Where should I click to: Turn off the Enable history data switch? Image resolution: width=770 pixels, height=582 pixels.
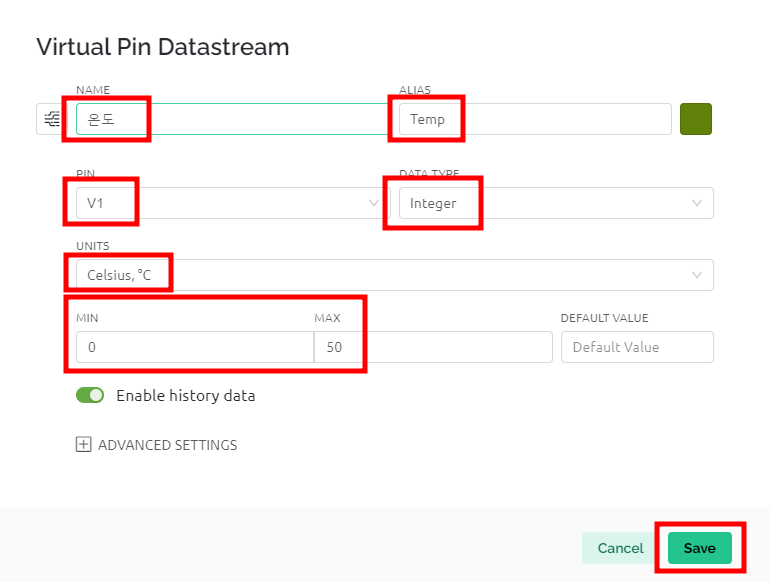click(x=90, y=395)
